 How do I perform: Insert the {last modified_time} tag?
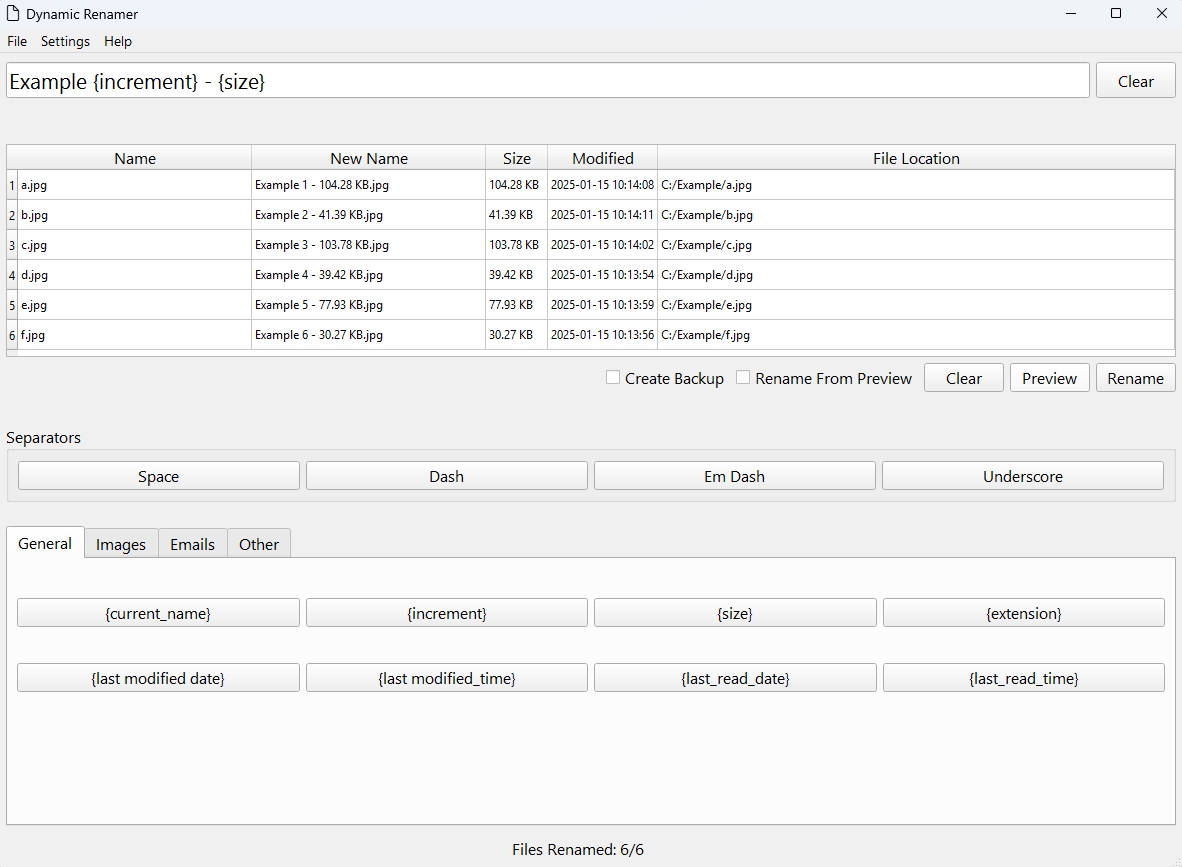(x=446, y=678)
